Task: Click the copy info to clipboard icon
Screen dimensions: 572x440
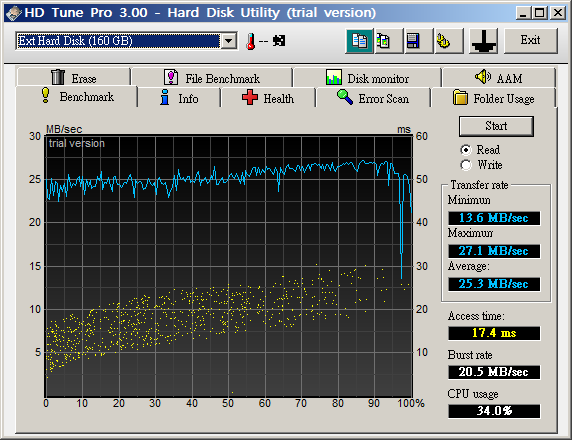Action: (359, 41)
